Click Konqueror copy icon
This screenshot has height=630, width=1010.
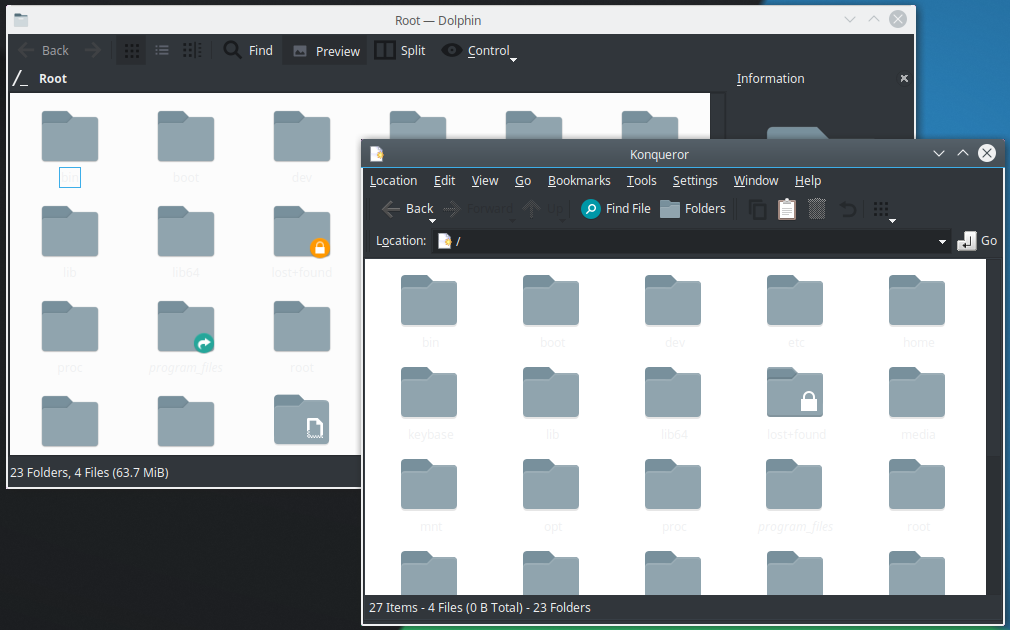click(758, 209)
